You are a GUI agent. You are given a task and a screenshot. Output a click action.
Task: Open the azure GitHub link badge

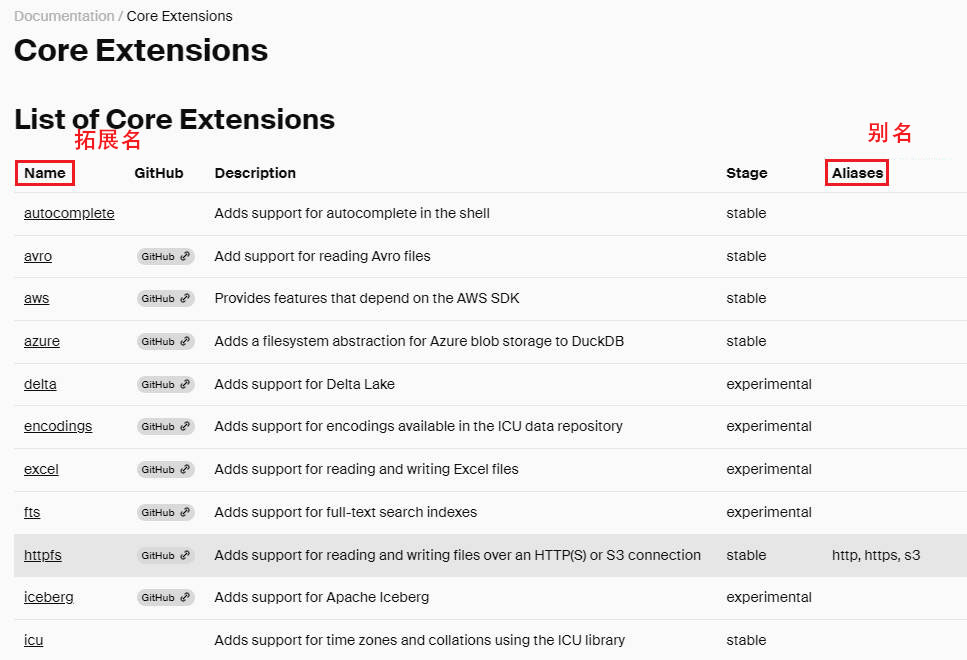pos(166,342)
